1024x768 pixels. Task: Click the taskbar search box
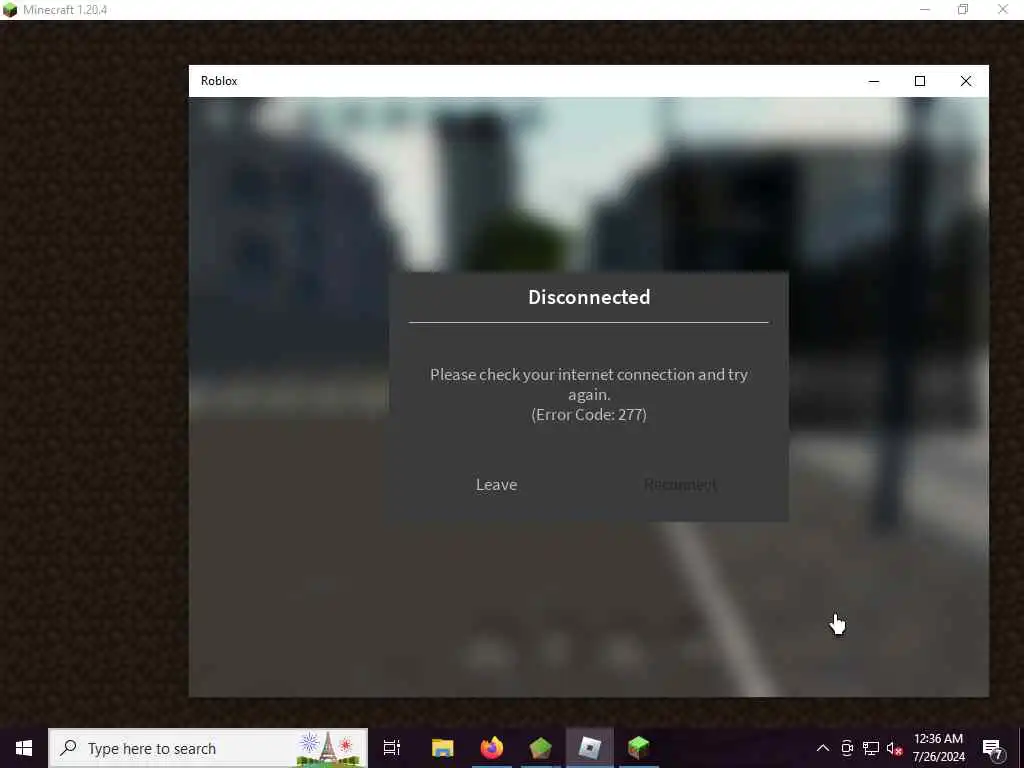point(208,748)
